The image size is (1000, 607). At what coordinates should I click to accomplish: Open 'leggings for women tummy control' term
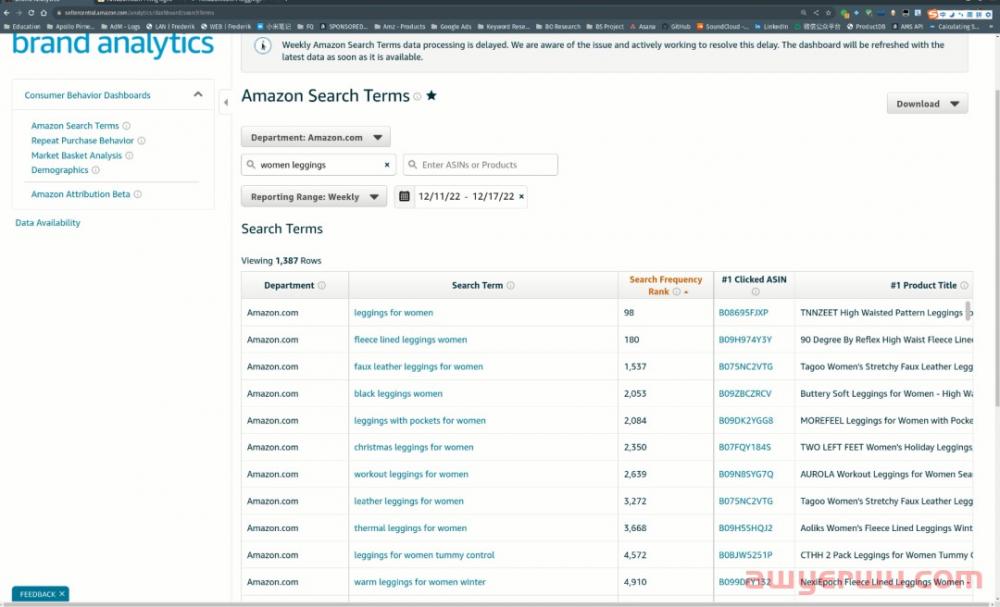point(424,555)
